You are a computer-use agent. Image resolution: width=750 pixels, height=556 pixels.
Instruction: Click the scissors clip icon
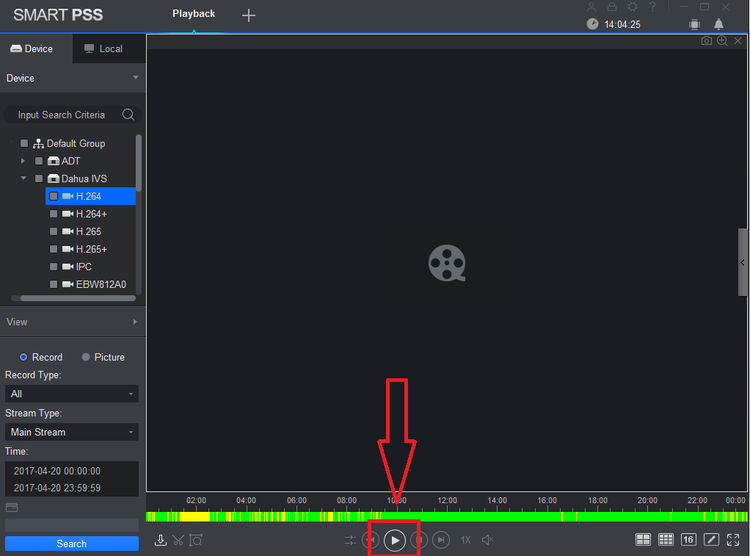pos(178,540)
